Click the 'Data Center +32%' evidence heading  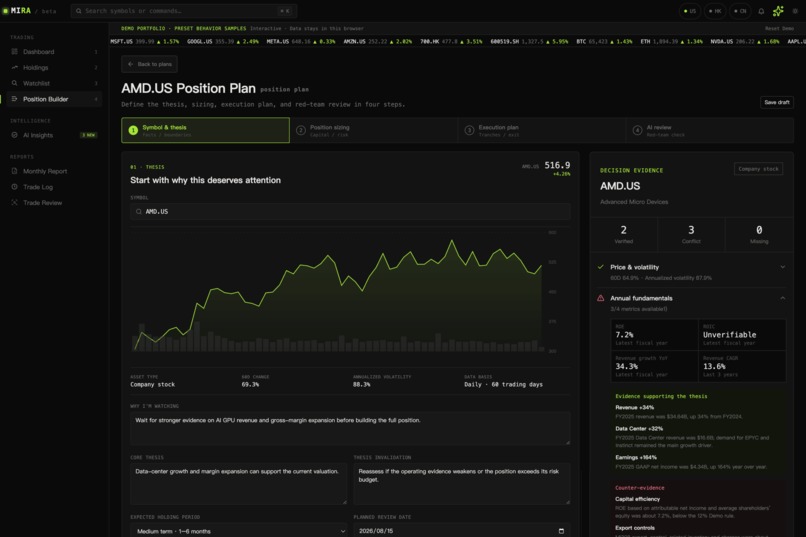point(639,429)
